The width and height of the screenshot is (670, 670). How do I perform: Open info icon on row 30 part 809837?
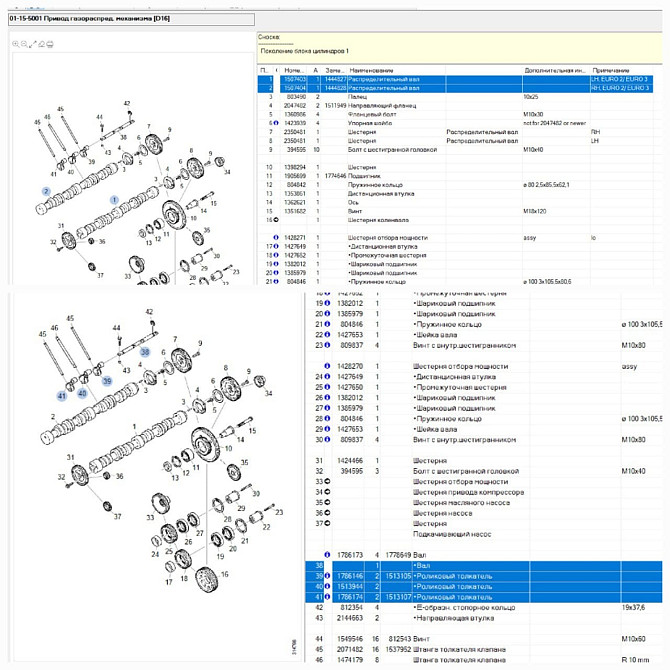point(327,440)
